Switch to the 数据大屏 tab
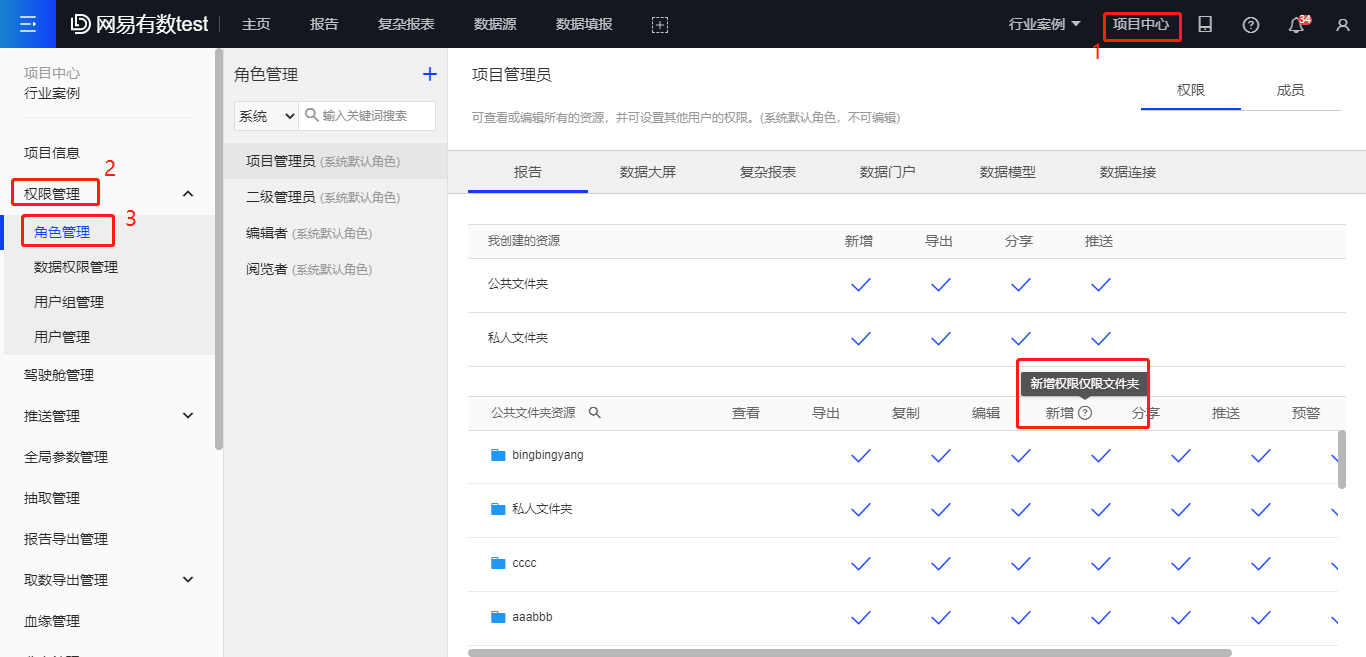Image resolution: width=1366 pixels, height=657 pixels. pos(648,172)
